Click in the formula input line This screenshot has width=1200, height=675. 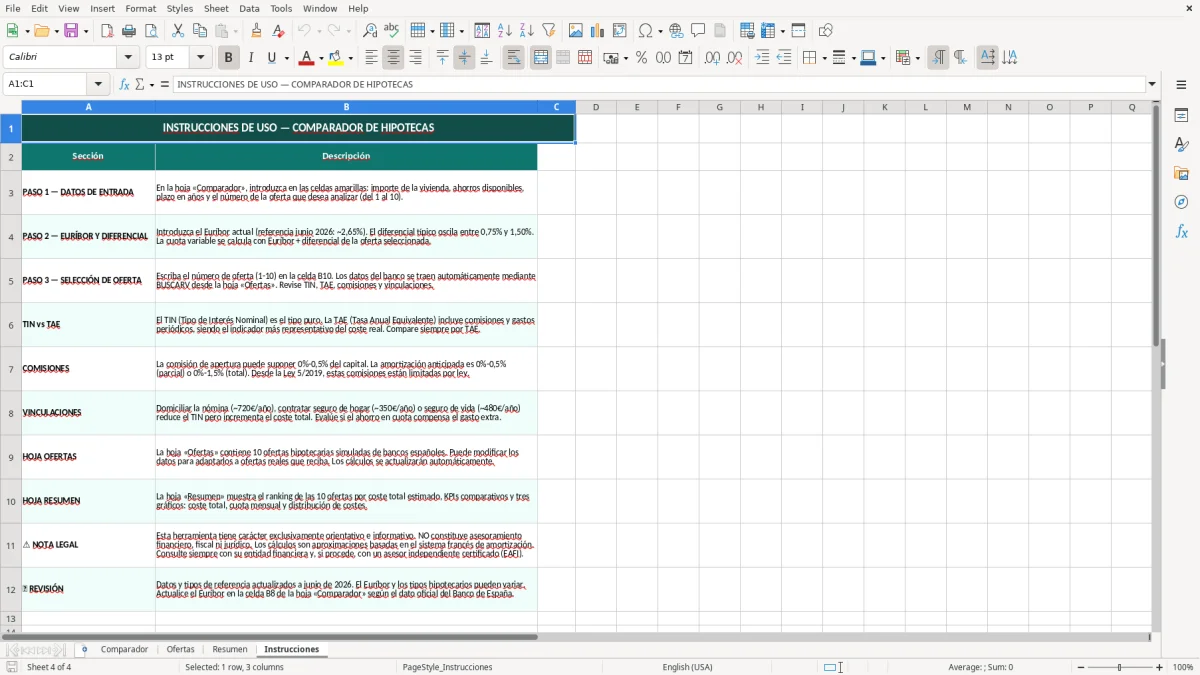658,84
